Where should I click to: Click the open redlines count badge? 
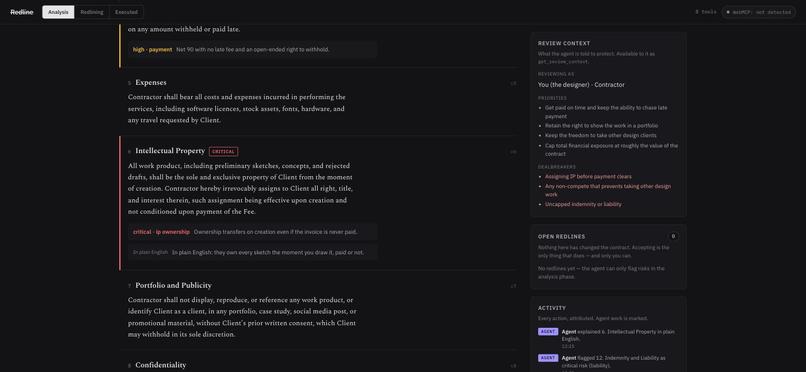[673, 236]
